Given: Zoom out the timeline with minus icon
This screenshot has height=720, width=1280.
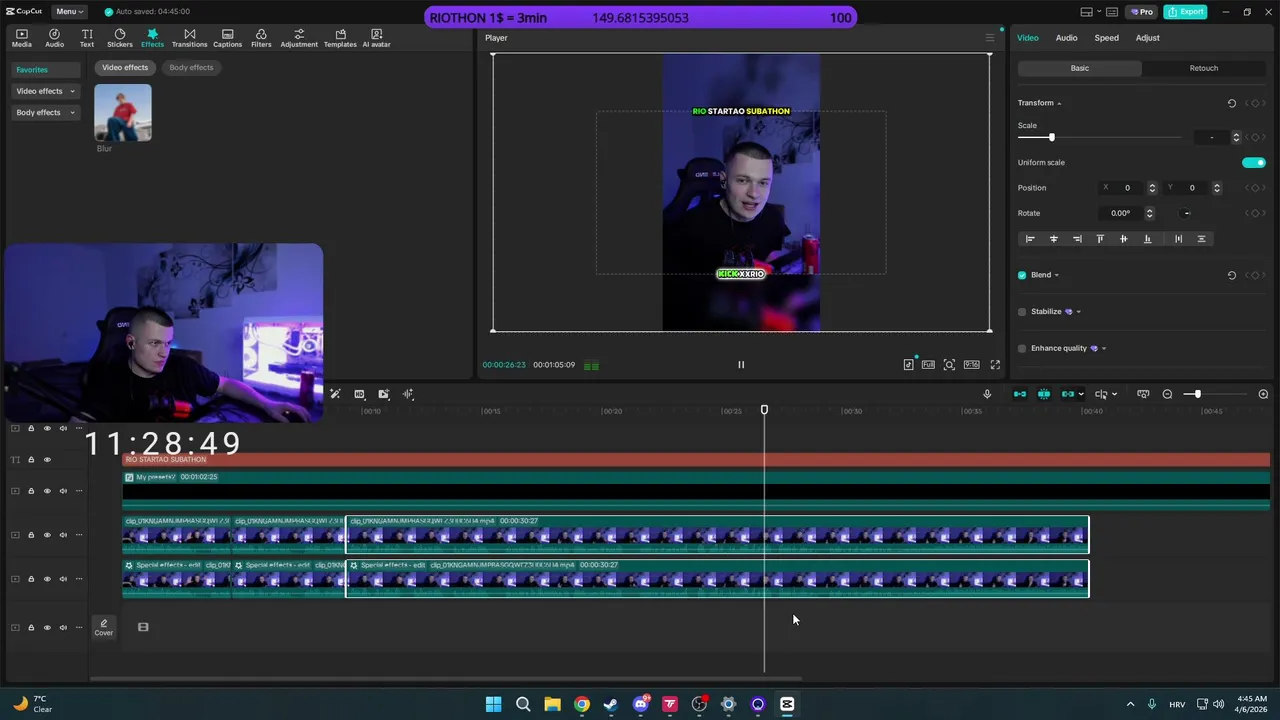Looking at the screenshot, I should pyautogui.click(x=1167, y=394).
